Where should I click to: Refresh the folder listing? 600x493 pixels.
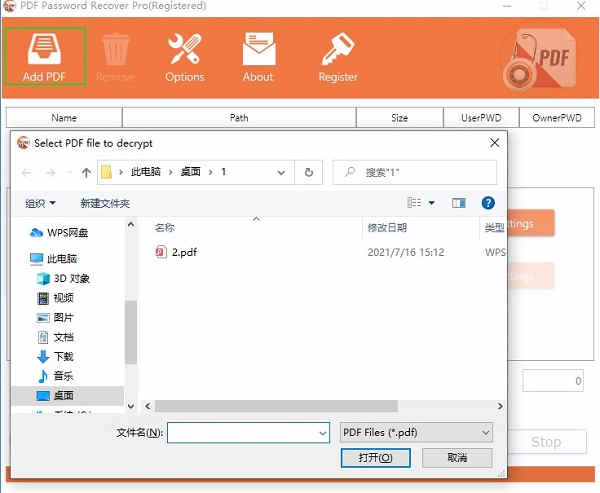coord(309,173)
